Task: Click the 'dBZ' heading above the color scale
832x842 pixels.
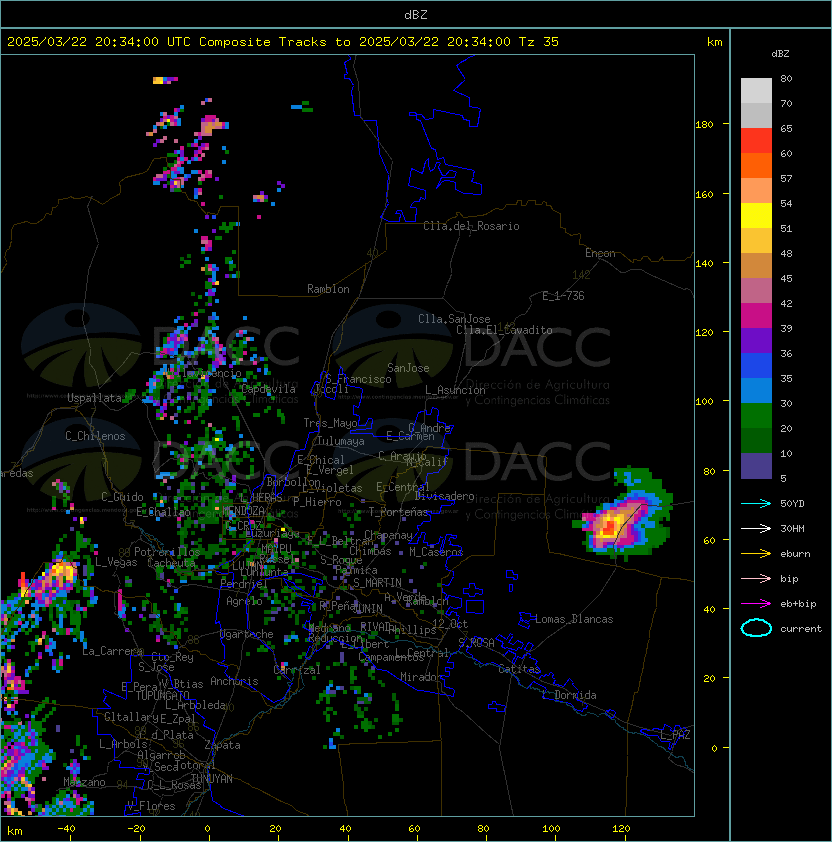Action: [780, 54]
